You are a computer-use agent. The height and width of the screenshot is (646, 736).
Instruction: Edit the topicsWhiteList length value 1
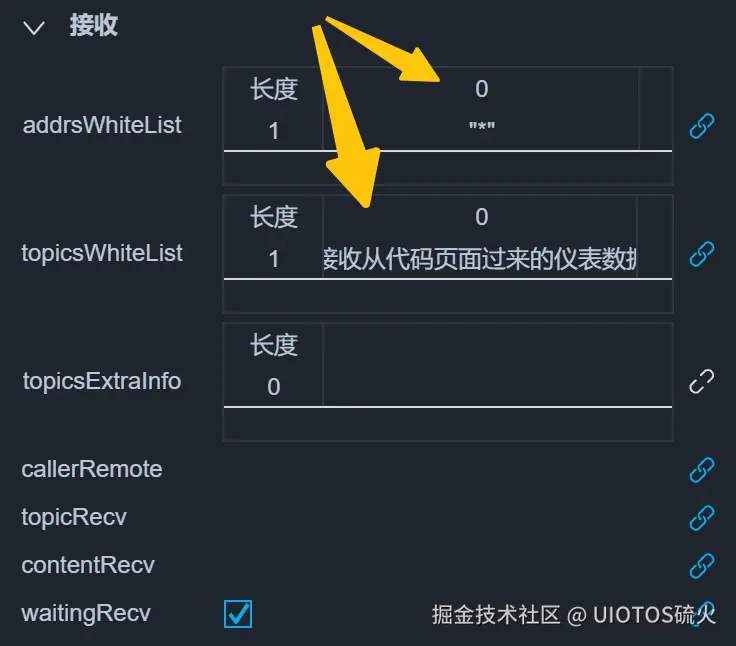pos(274,259)
